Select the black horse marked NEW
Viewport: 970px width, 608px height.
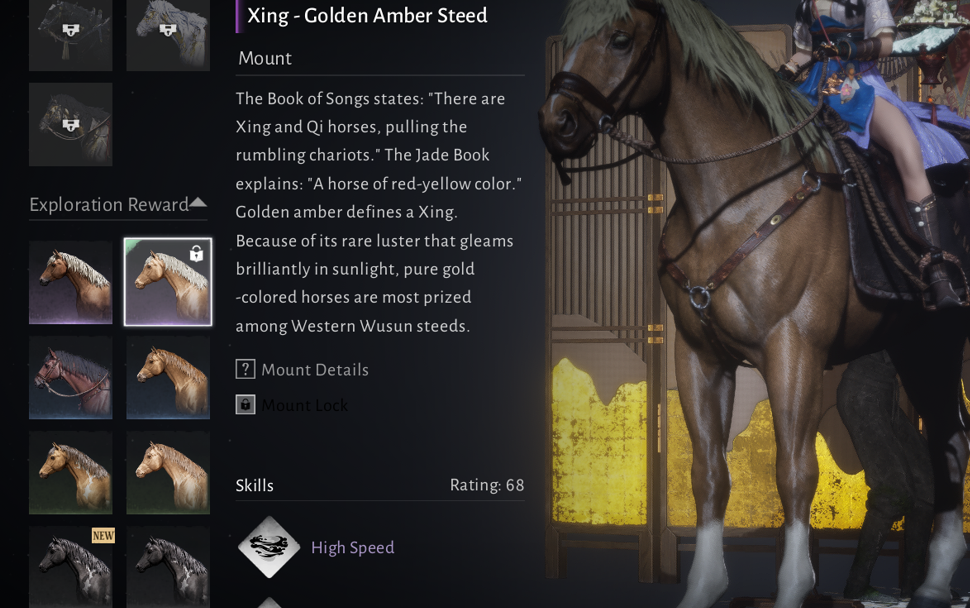coord(71,567)
